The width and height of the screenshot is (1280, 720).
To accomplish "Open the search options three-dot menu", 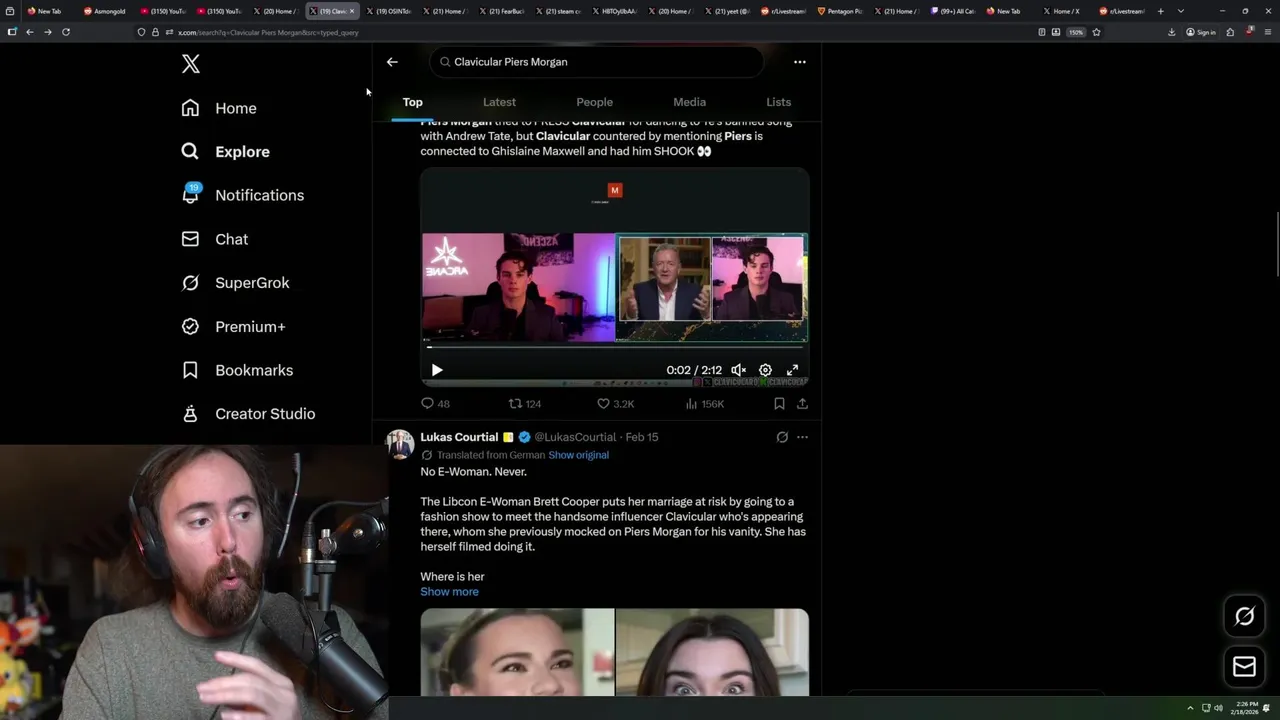I will [x=799, y=62].
